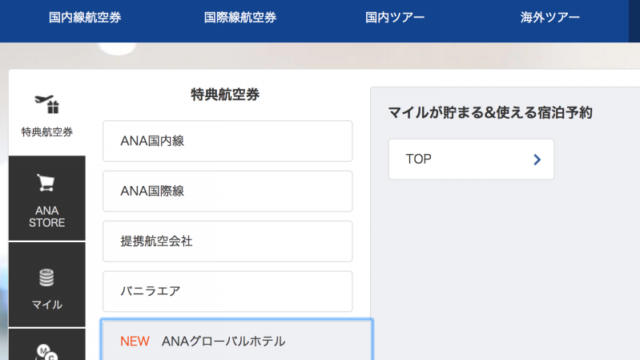The height and width of the screenshot is (360, 640).
Task: Open the 国内ツアー menu
Action: pos(395,18)
